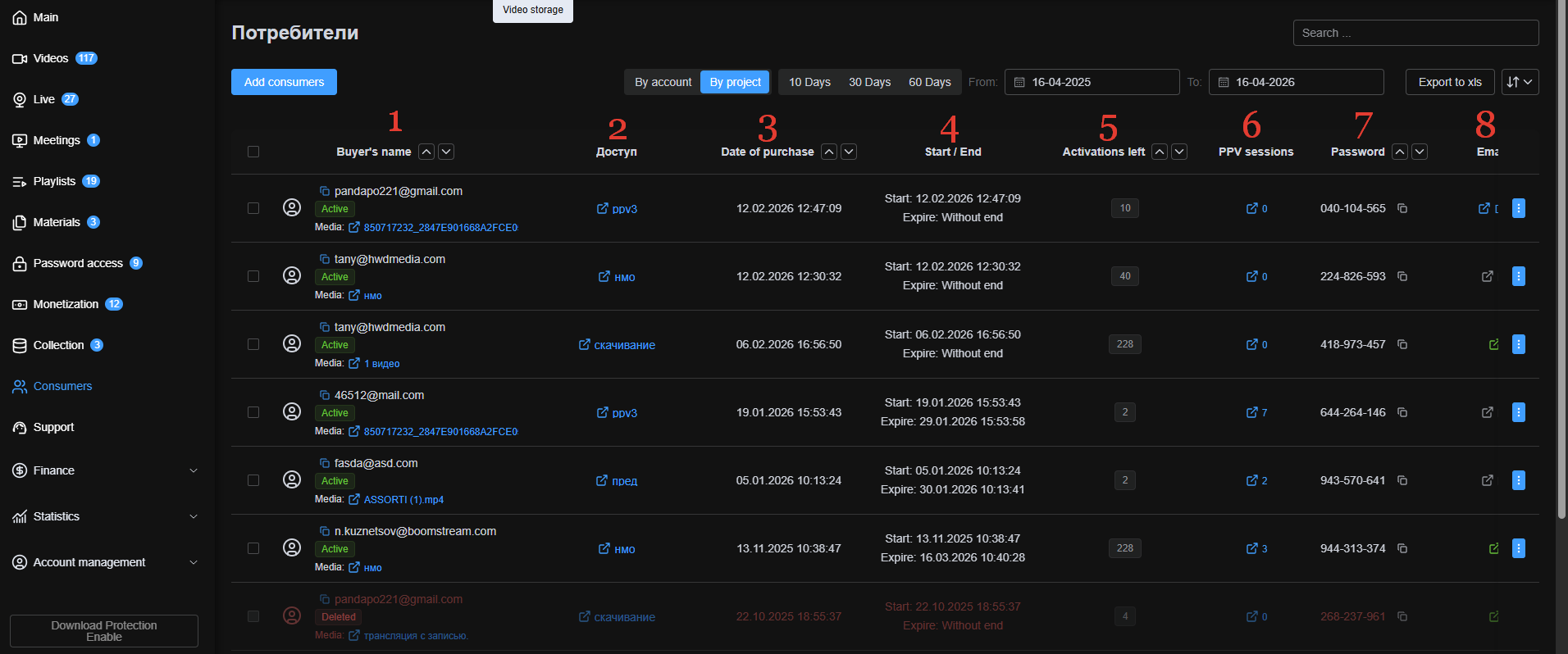Open Meetings section
The width and height of the screenshot is (1568, 654).
pos(56,140)
